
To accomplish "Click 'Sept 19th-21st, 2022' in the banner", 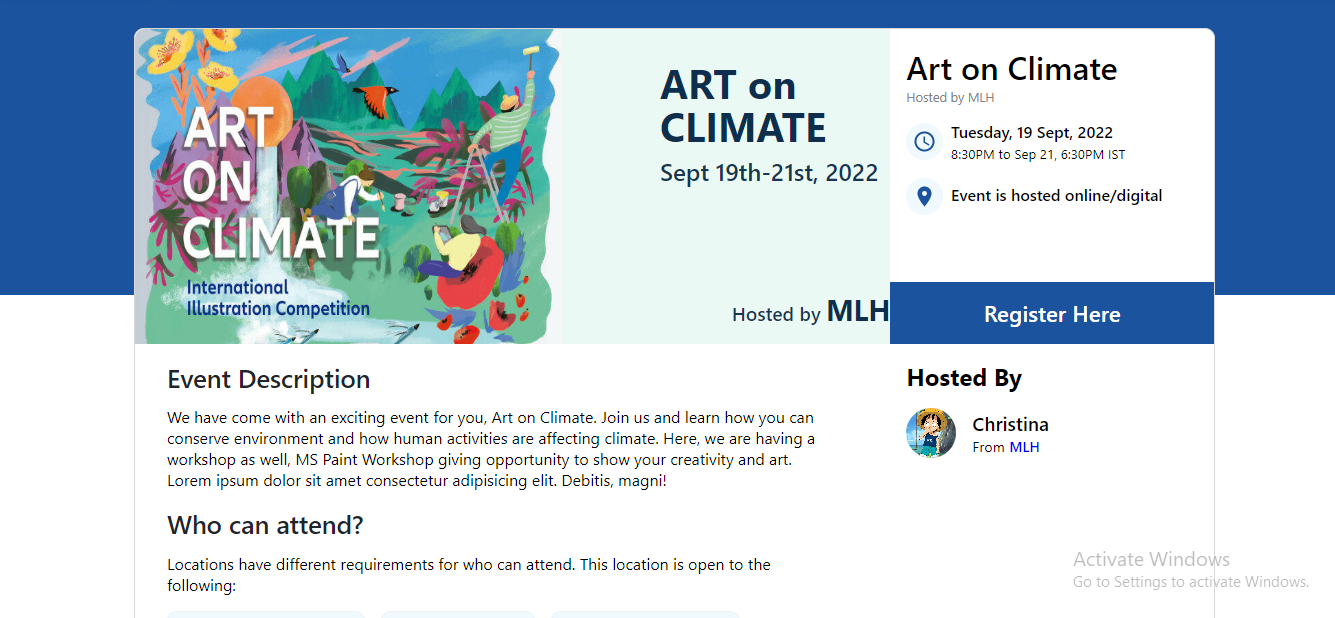I will [768, 173].
